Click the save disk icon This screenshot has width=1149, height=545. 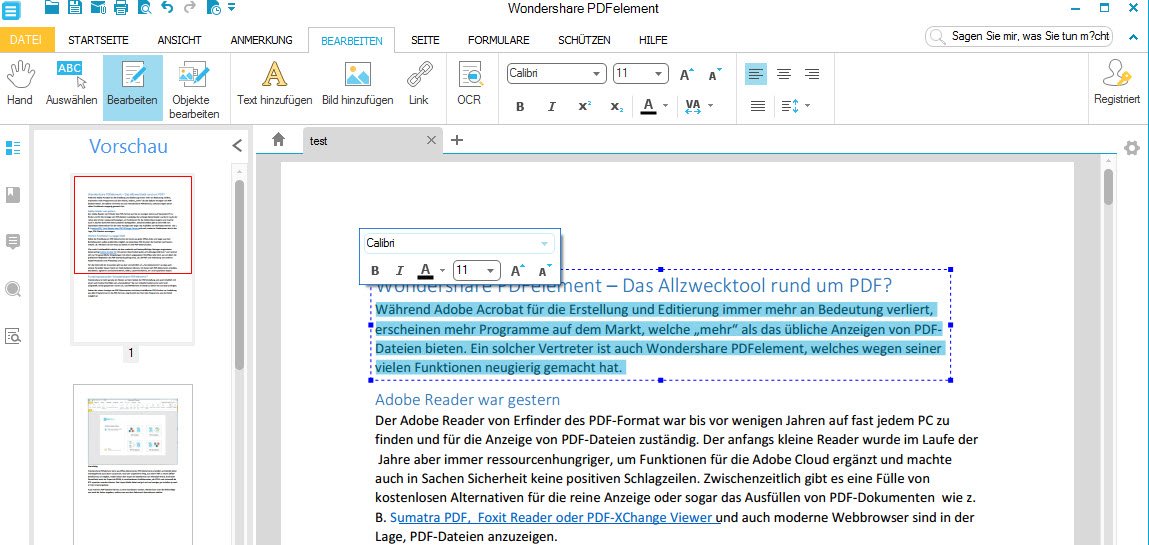pos(75,8)
